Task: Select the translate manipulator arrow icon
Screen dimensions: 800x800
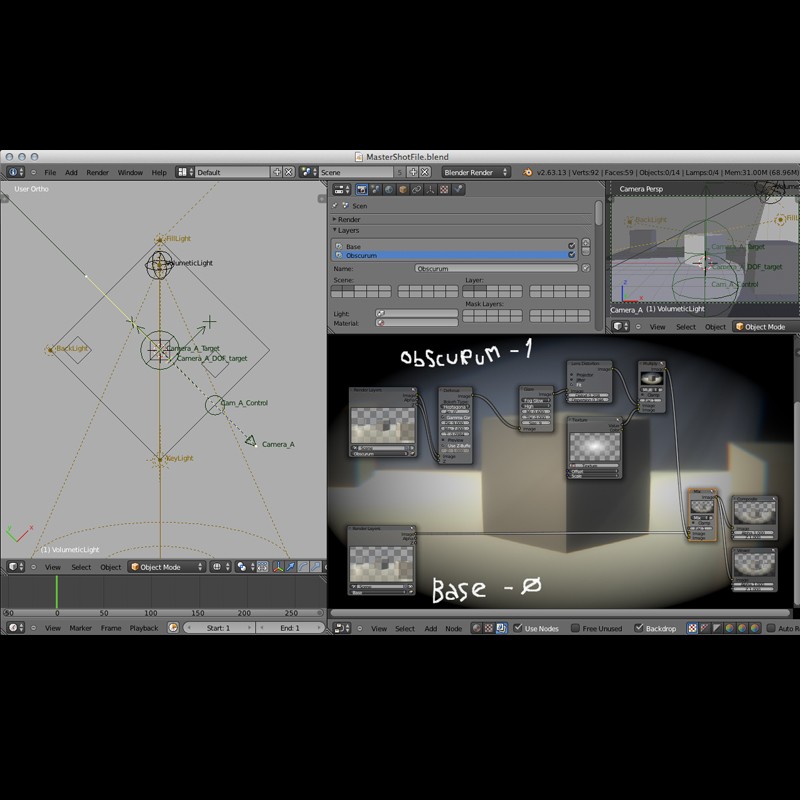Action: [289, 567]
